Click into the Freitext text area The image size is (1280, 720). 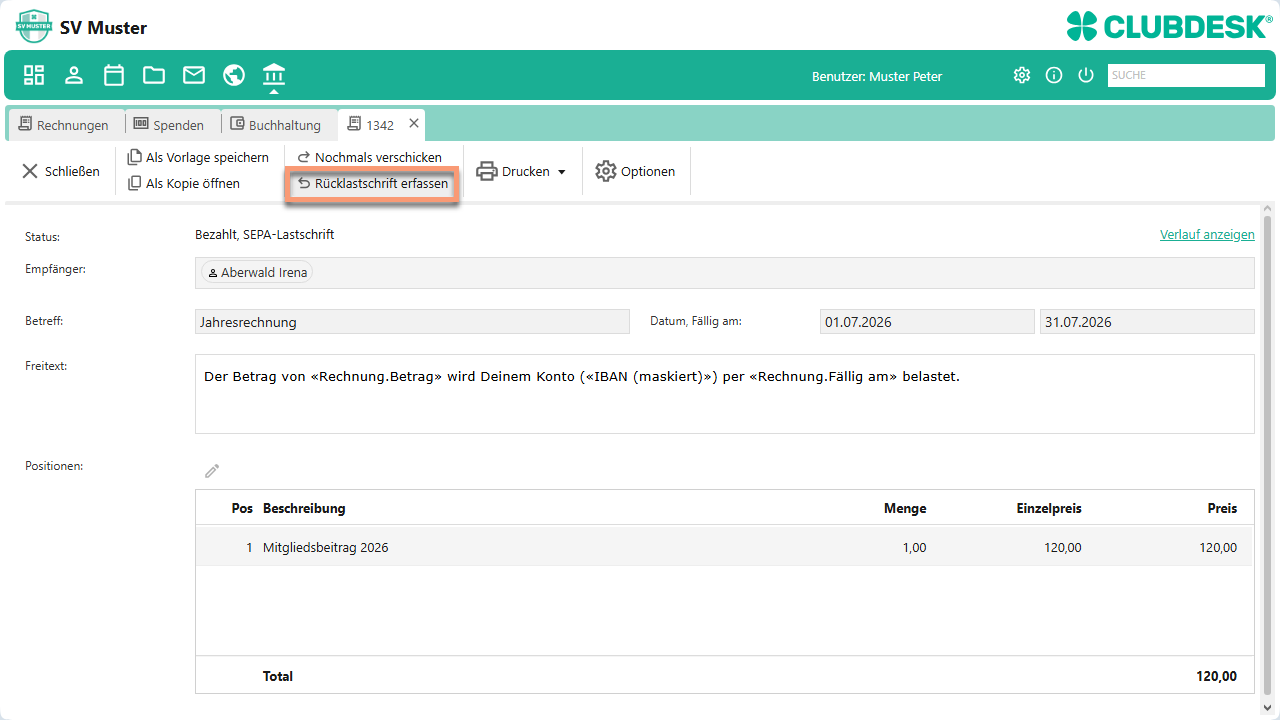coord(724,394)
